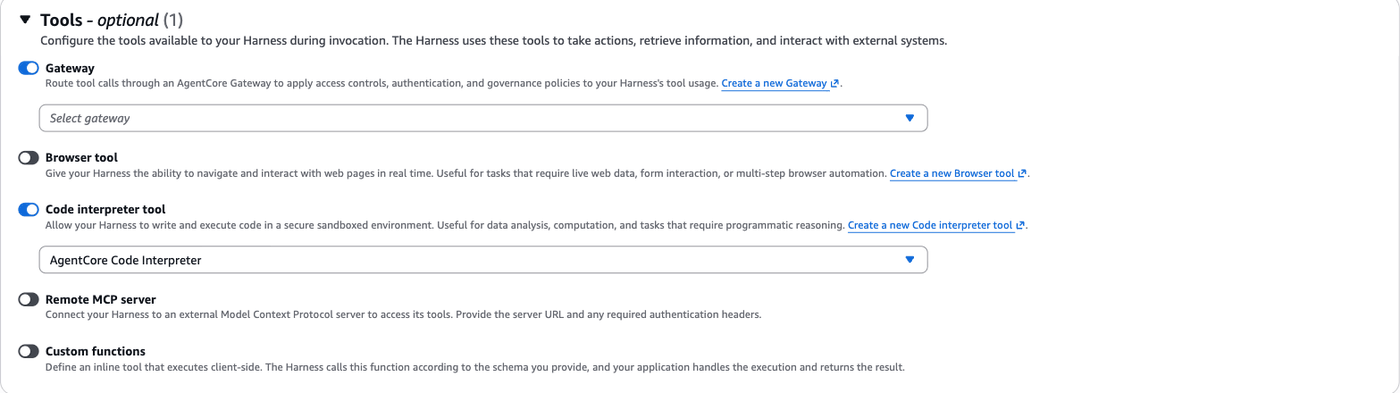Click the Gateway label text

point(70,68)
